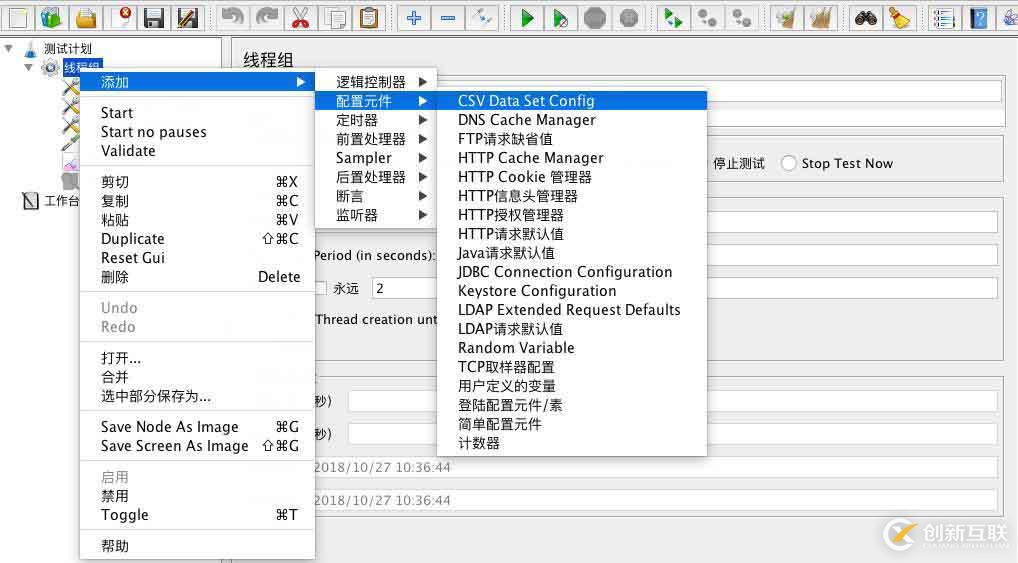Viewport: 1018px width, 563px height.
Task: Click the Paste clipboard icon
Action: pos(369,18)
